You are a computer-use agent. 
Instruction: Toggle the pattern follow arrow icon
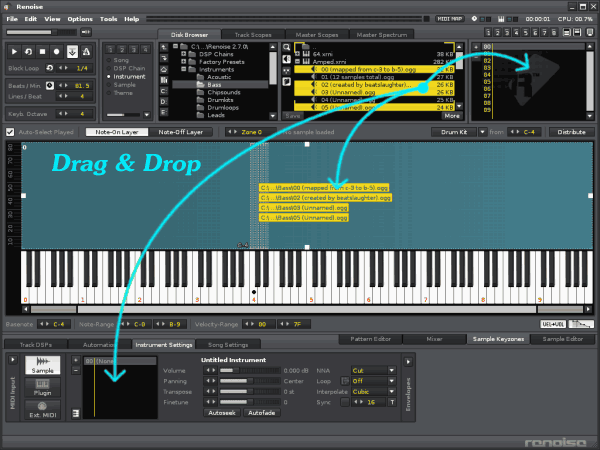pos(72,51)
